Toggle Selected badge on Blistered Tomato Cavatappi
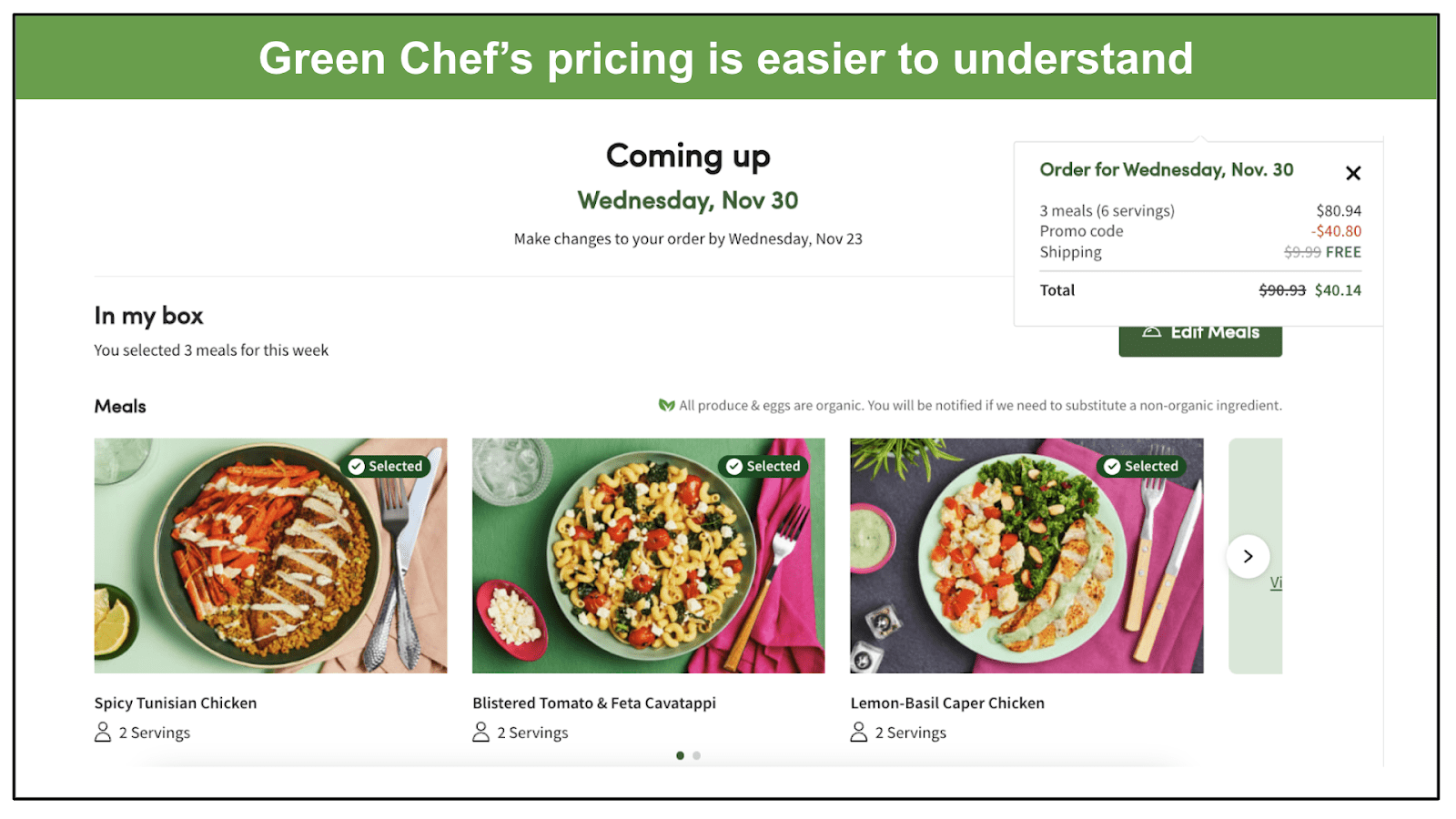This screenshot has height=819, width=1456. tap(764, 466)
